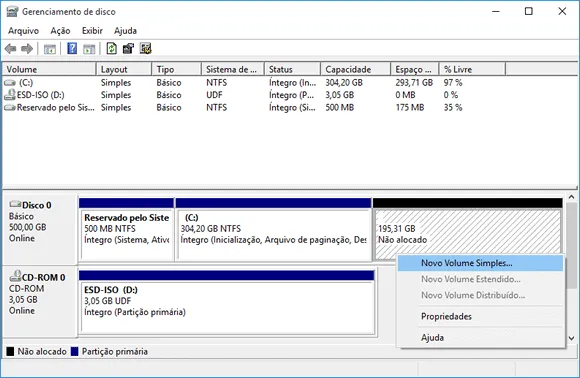Select the ESD-ISO (D:) 3,05 GB UDF block

coord(226,303)
